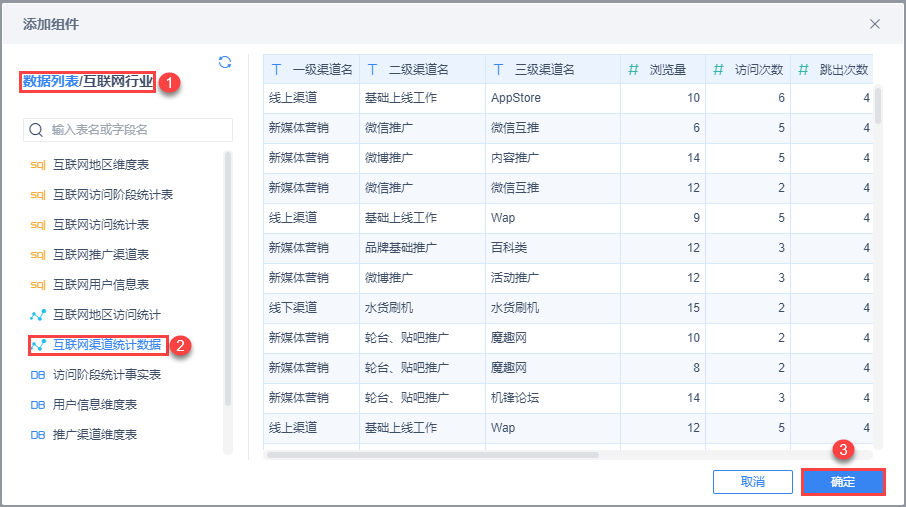Click the search magnifier icon
906x507 pixels.
pyautogui.click(x=36, y=129)
